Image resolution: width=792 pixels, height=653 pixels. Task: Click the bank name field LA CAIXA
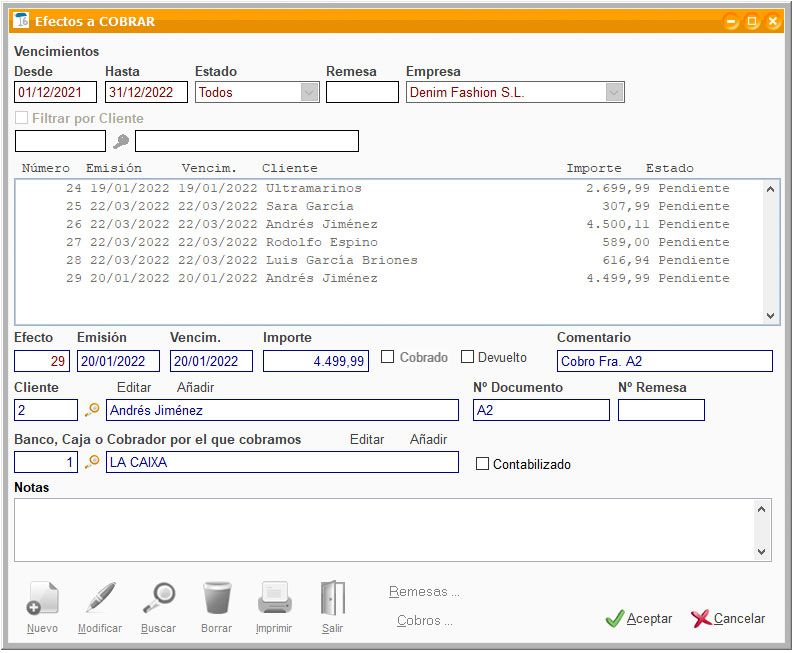pos(282,462)
